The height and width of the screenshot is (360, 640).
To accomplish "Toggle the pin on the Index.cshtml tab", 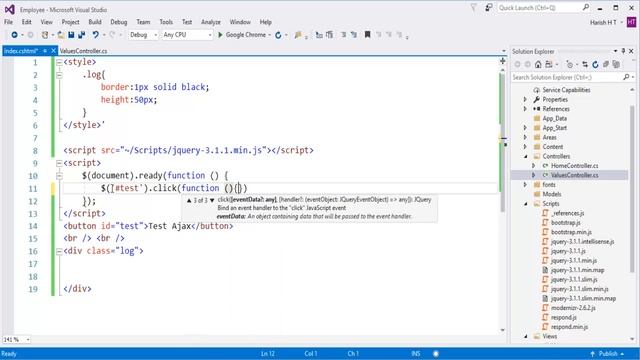I will (x=45, y=51).
